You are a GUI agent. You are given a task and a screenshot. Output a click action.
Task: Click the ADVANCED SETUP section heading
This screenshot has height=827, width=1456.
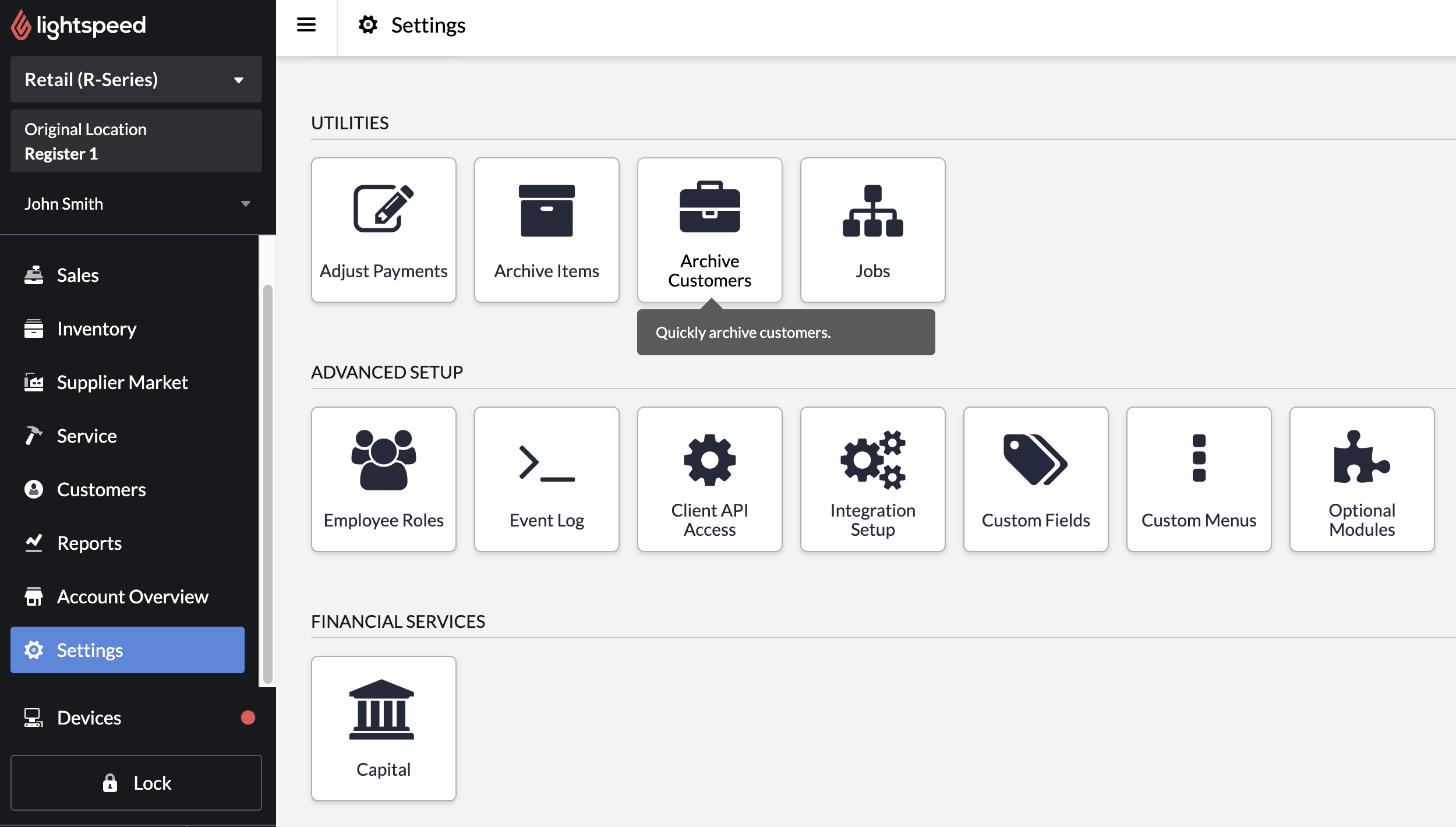pos(387,372)
